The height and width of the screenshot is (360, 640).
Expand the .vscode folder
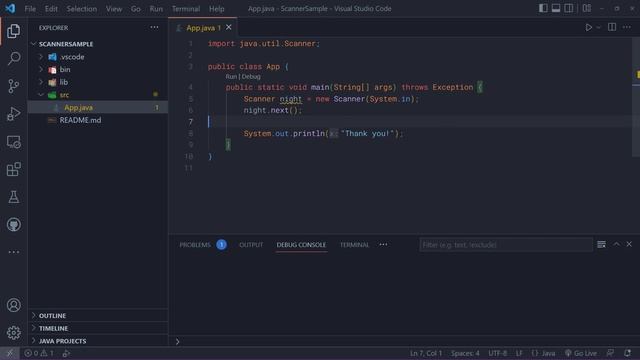point(98,57)
